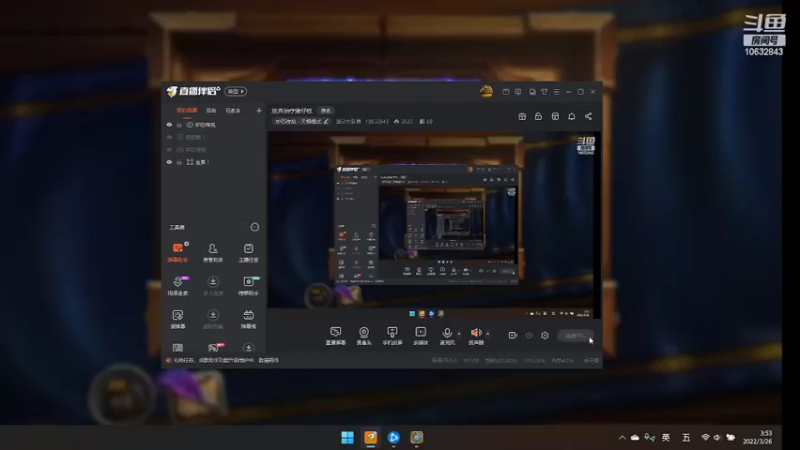Switch to the second scene tab
This screenshot has height=450, width=800.
click(211, 110)
